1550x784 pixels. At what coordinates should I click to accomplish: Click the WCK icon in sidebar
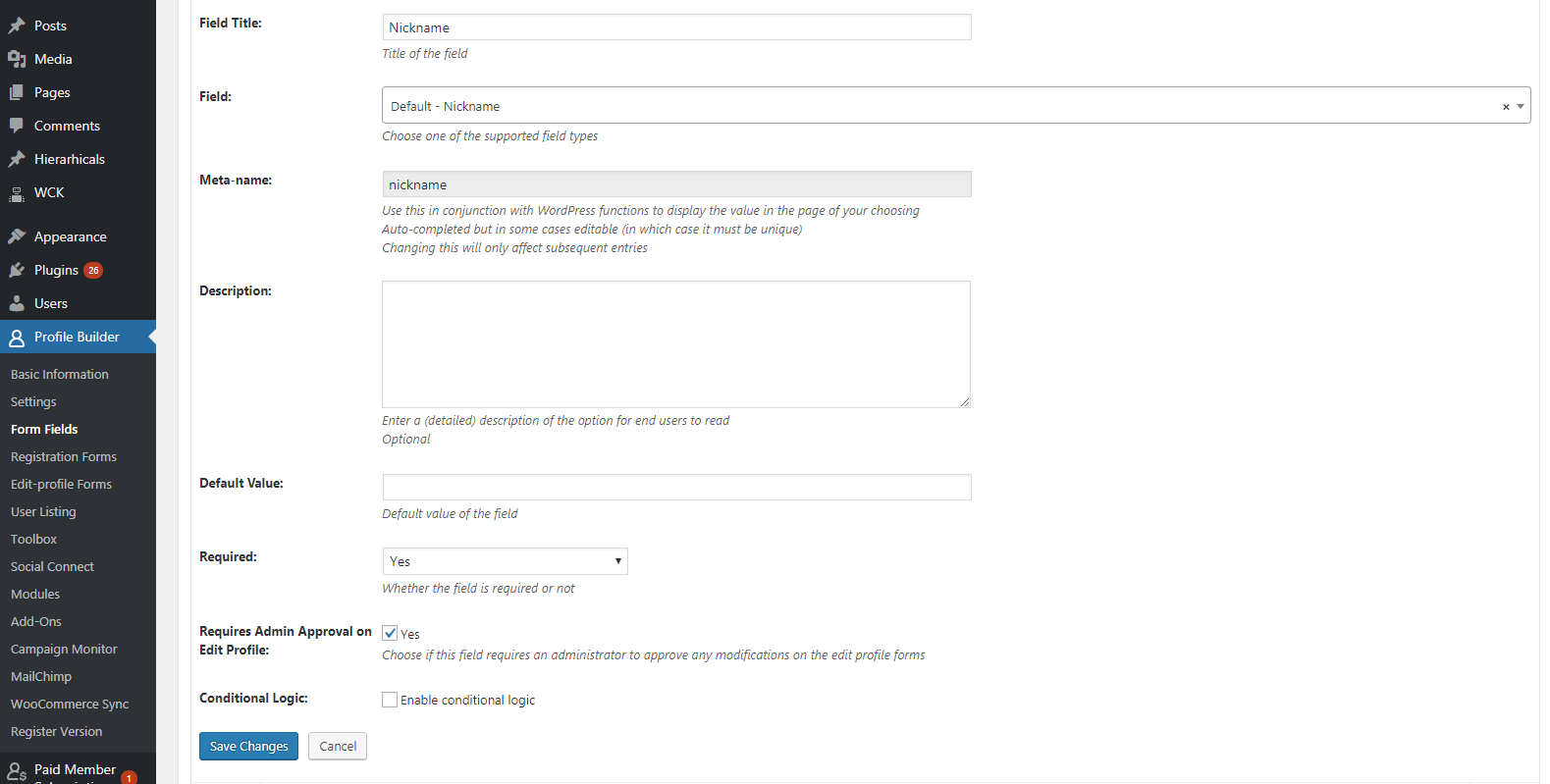pyautogui.click(x=17, y=193)
